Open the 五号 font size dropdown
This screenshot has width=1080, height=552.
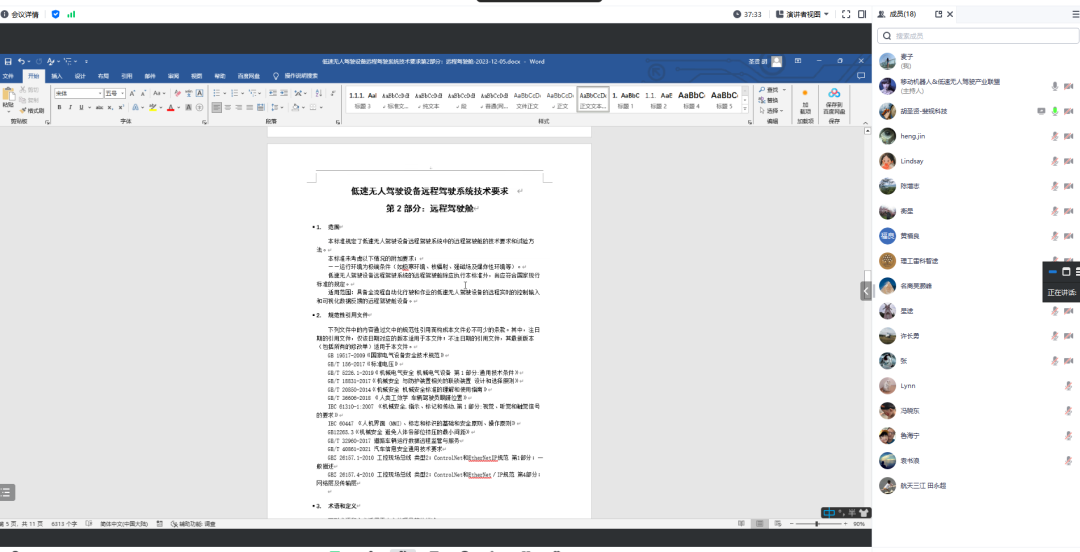point(122,93)
